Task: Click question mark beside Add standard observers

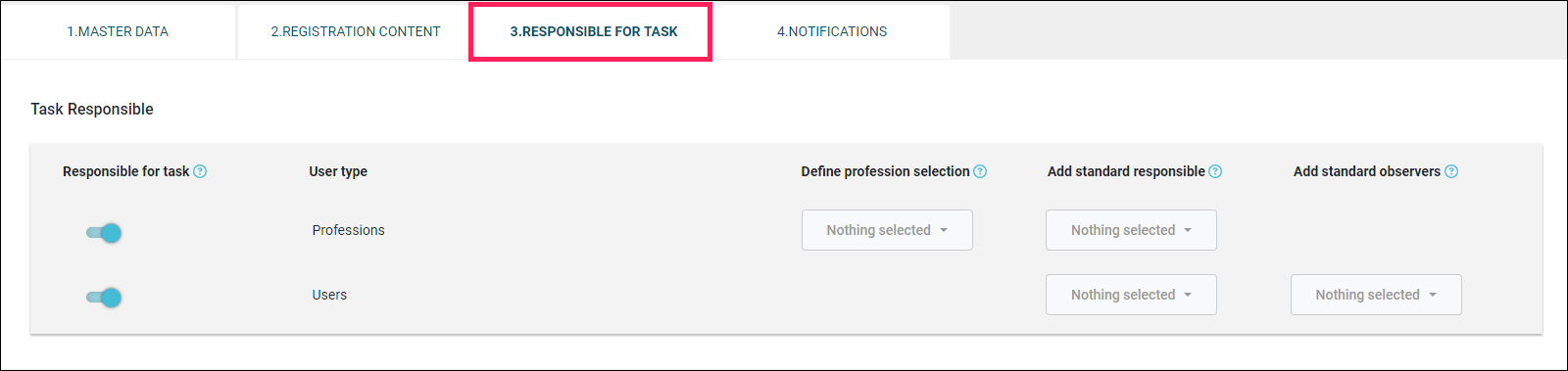Action: [1451, 171]
